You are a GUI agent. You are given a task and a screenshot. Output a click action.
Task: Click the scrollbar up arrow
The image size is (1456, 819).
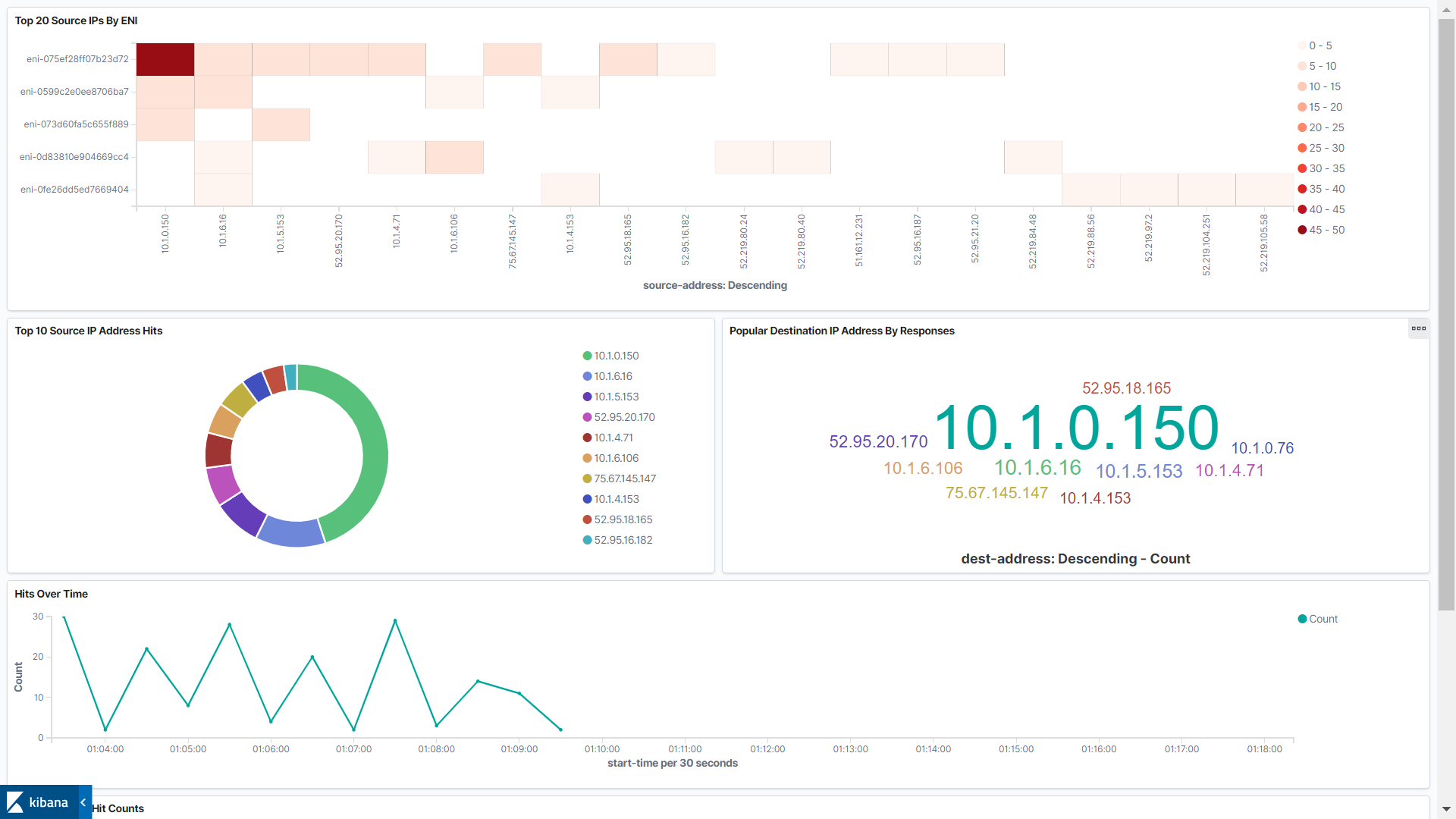click(1447, 8)
